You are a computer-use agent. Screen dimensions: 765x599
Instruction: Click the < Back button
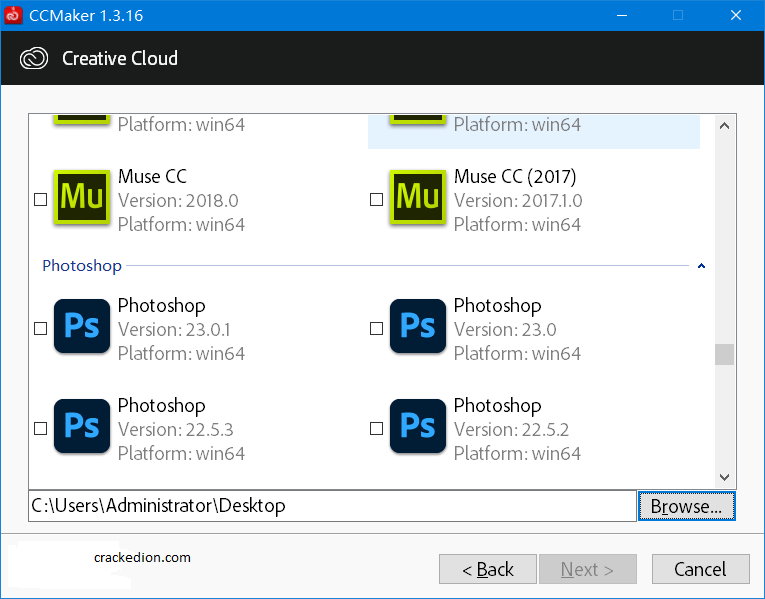pos(487,569)
